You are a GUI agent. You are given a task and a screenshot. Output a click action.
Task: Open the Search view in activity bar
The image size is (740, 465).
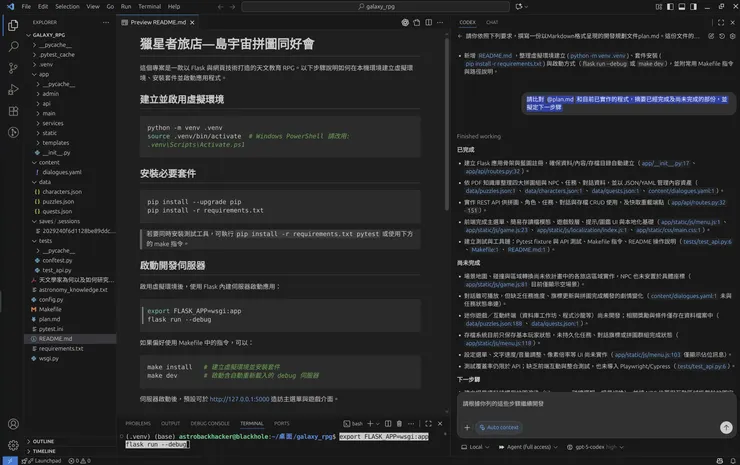click(x=13, y=46)
